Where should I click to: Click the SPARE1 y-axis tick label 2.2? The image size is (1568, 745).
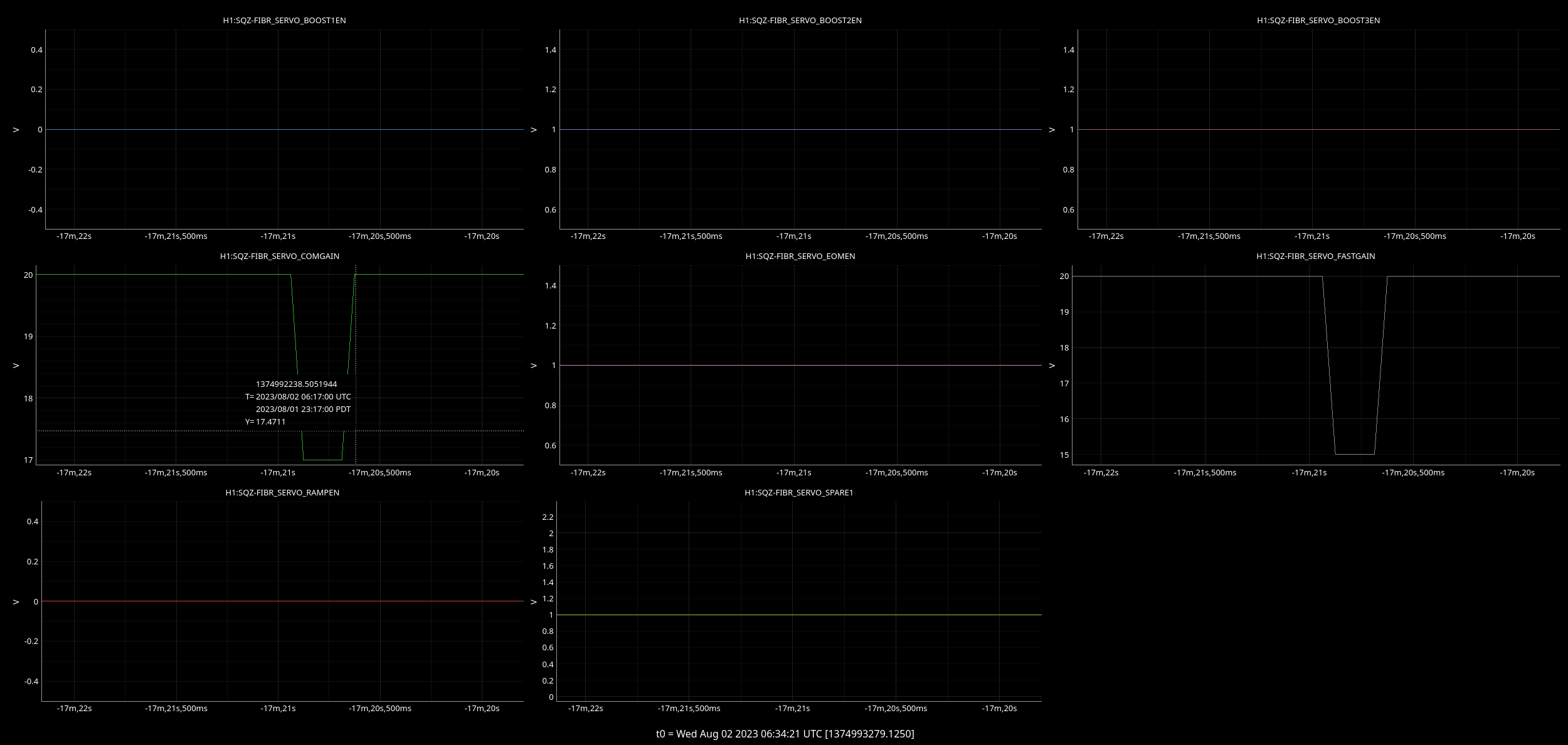pyautogui.click(x=548, y=517)
